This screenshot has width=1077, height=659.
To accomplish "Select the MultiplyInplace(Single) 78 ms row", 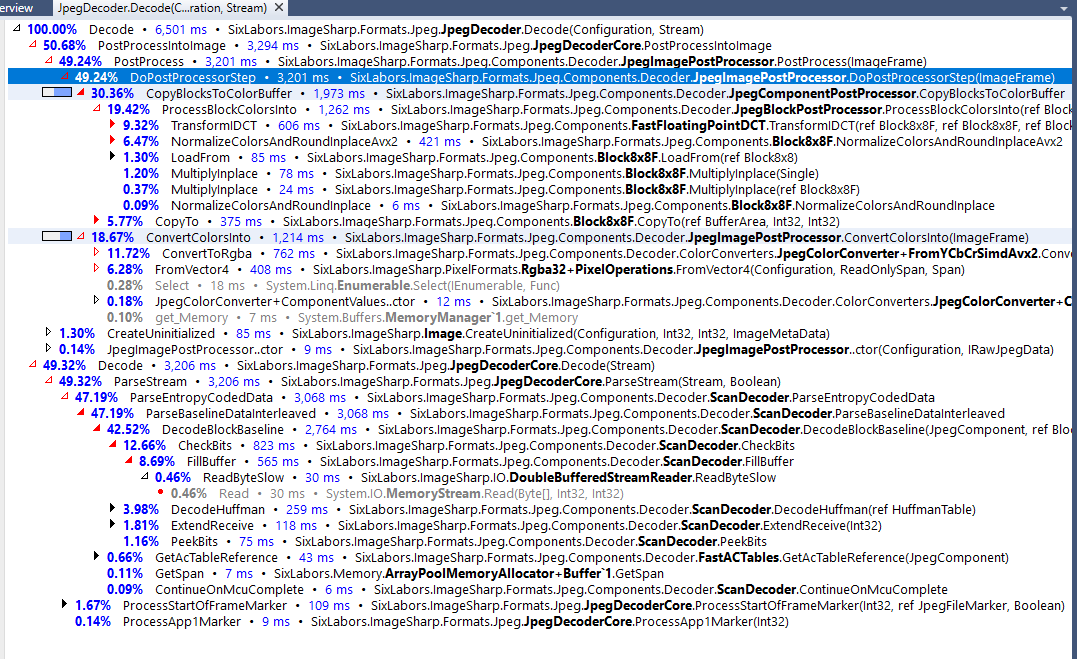I will 471,173.
